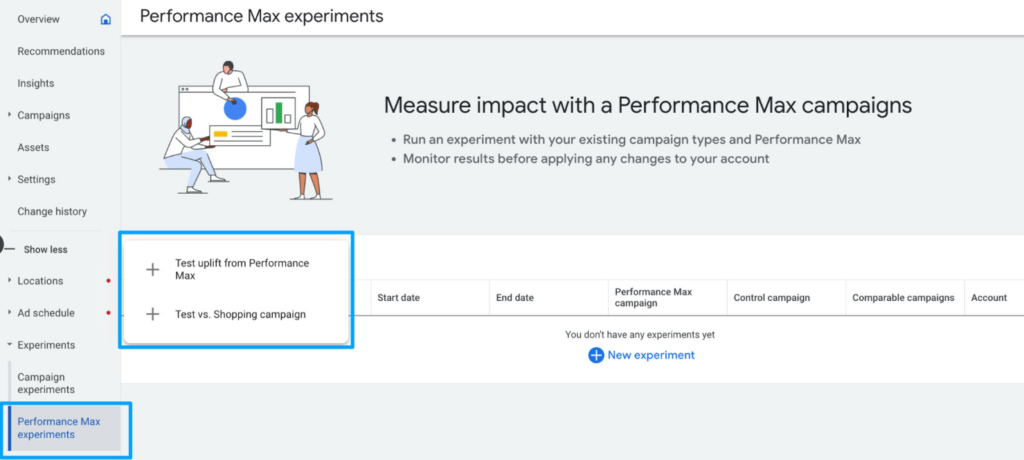Open the Overview page in sidebar

pos(39,20)
